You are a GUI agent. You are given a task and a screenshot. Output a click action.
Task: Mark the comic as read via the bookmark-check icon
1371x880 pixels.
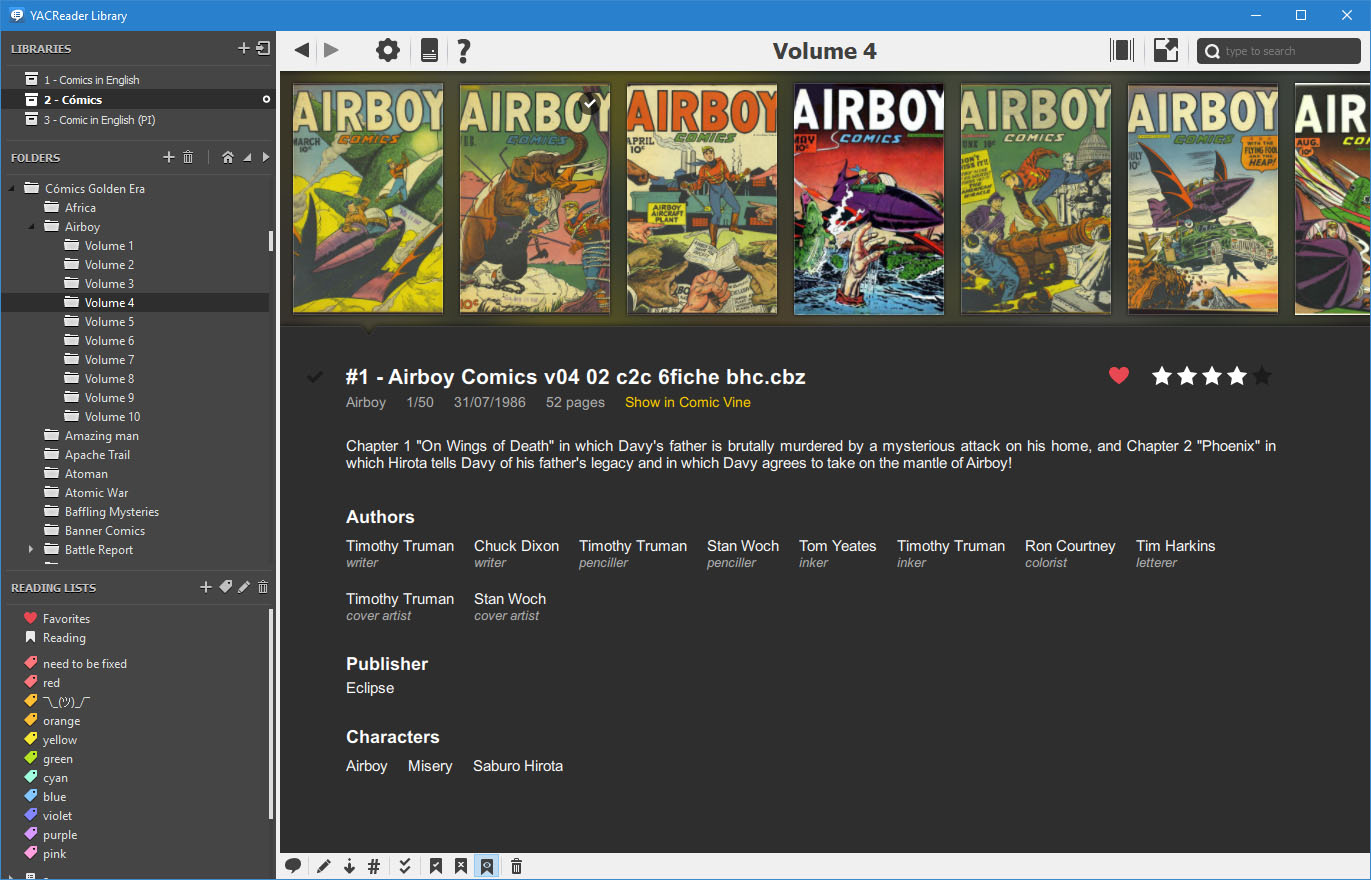[x=436, y=866]
